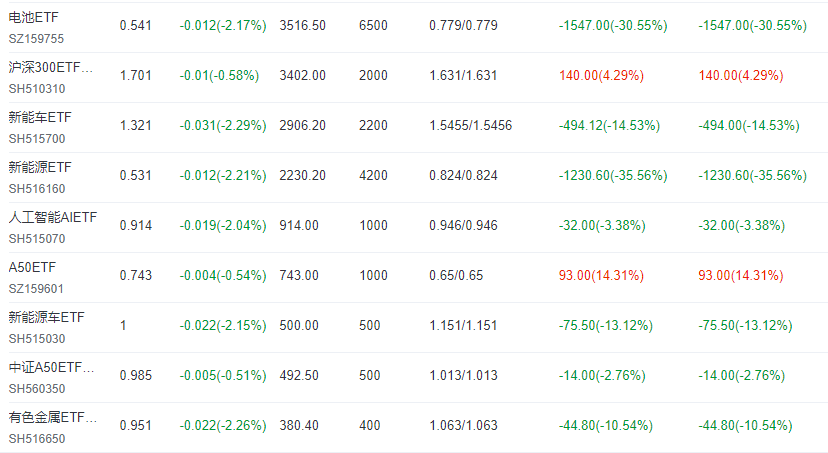The width and height of the screenshot is (828, 453).
Task: Click first 140.00(4.29%) in 沪深300ETF row
Action: click(601, 76)
